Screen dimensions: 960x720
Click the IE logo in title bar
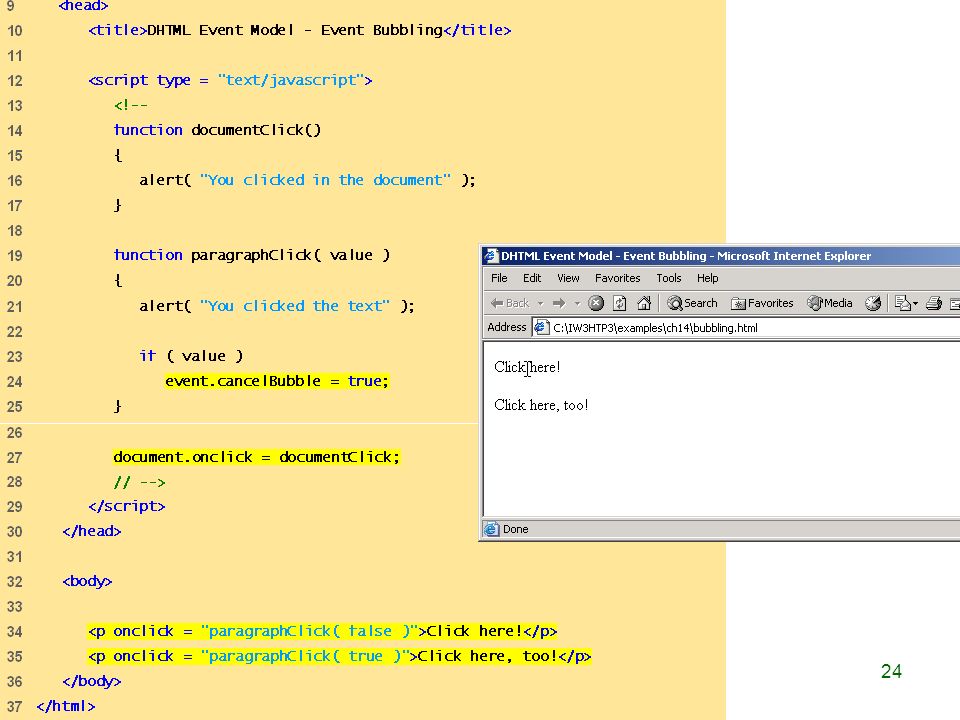(490, 256)
